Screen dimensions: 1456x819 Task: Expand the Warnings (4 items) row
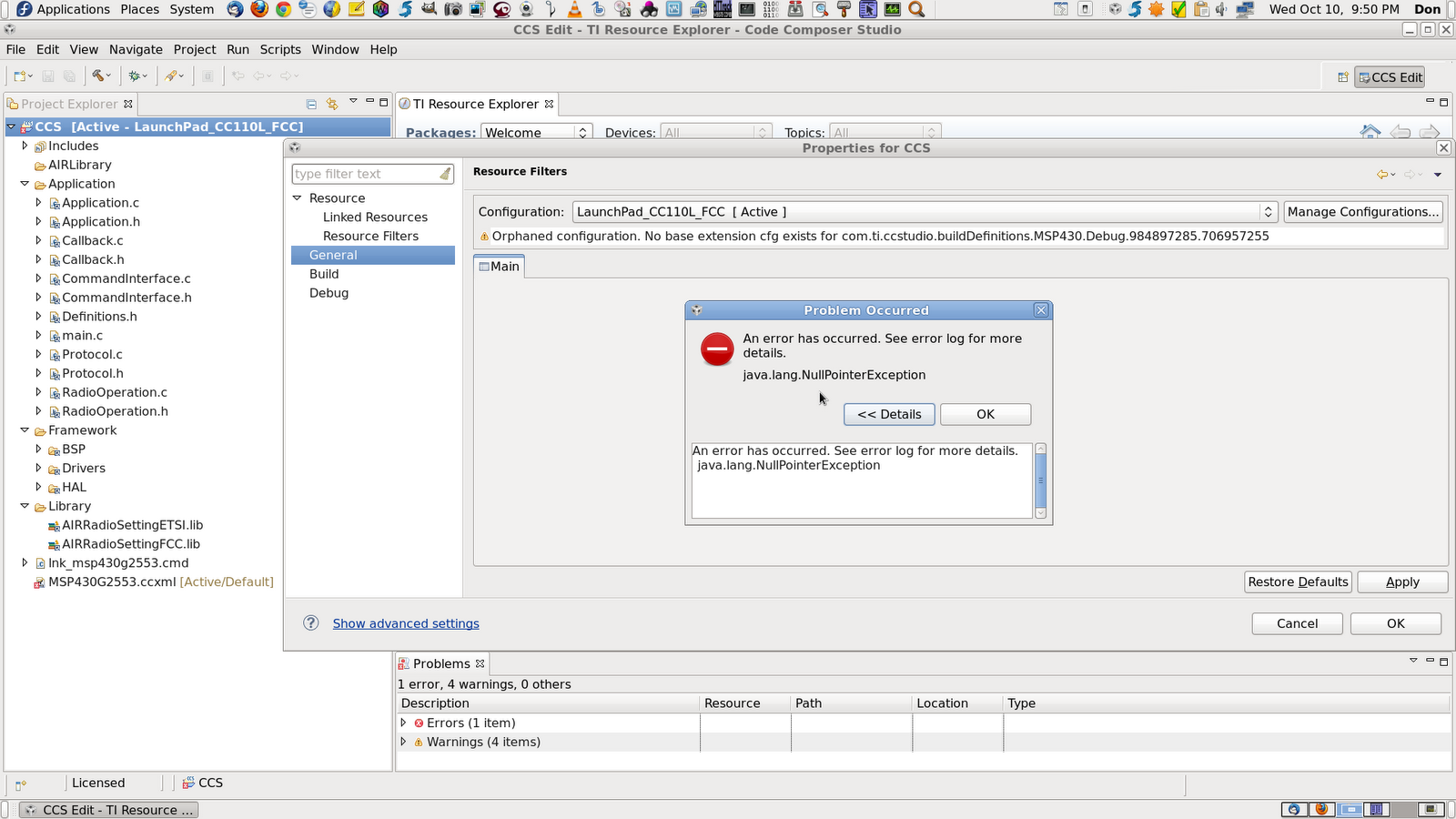click(404, 742)
